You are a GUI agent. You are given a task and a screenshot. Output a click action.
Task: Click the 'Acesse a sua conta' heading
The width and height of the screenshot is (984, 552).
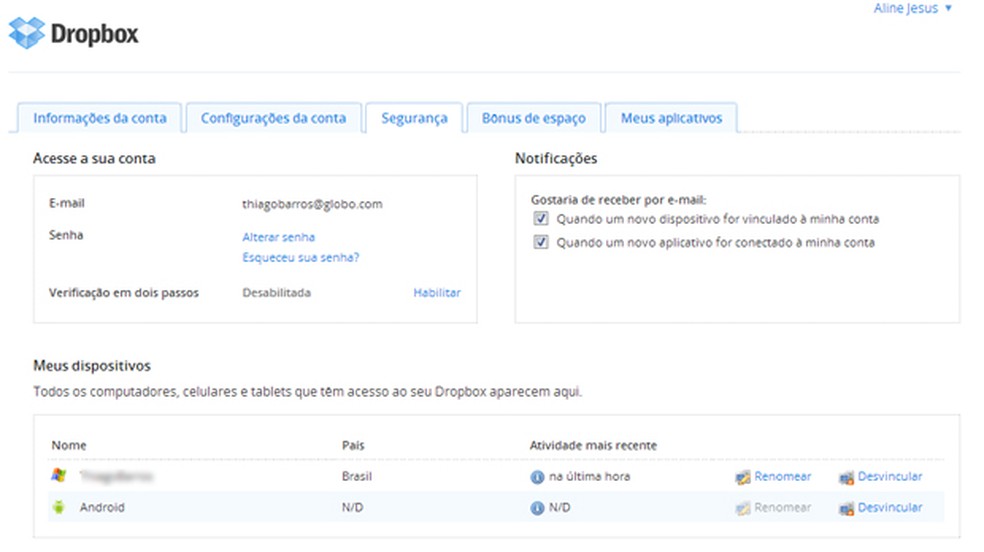(94, 158)
